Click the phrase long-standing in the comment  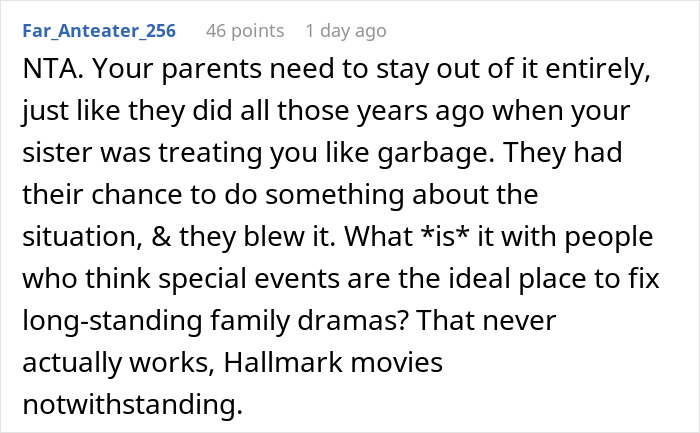tap(112, 321)
